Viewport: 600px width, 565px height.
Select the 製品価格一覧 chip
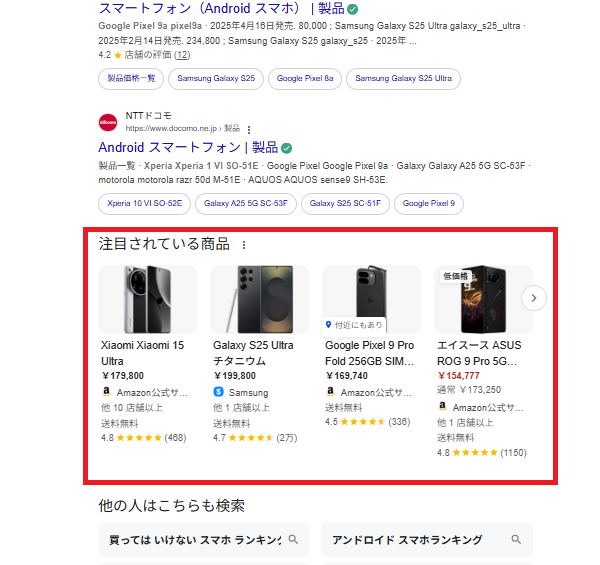pyautogui.click(x=131, y=79)
